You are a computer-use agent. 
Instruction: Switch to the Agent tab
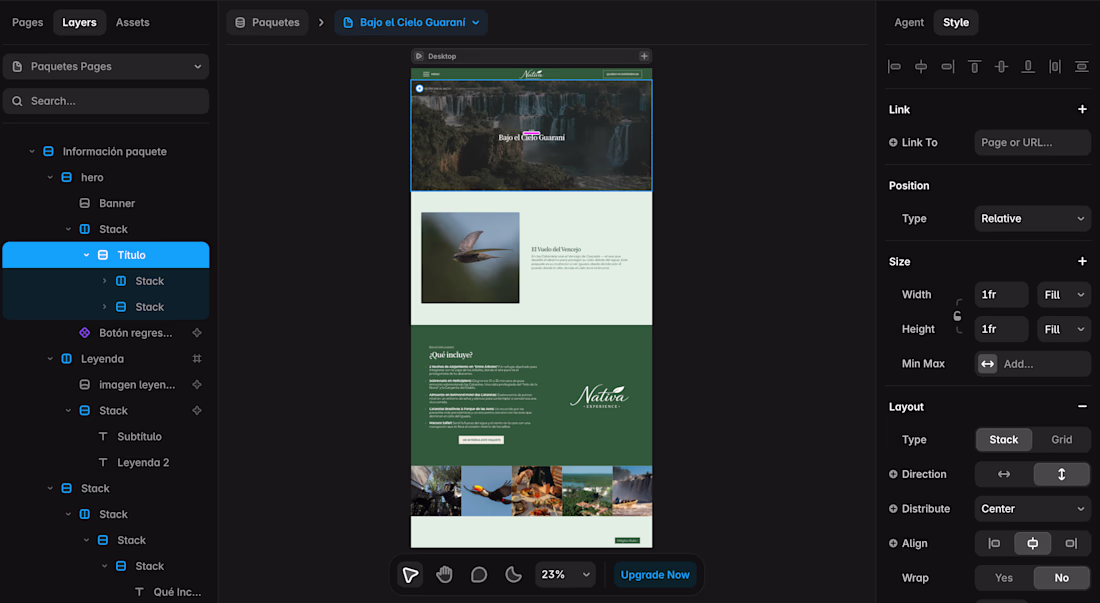(x=909, y=22)
